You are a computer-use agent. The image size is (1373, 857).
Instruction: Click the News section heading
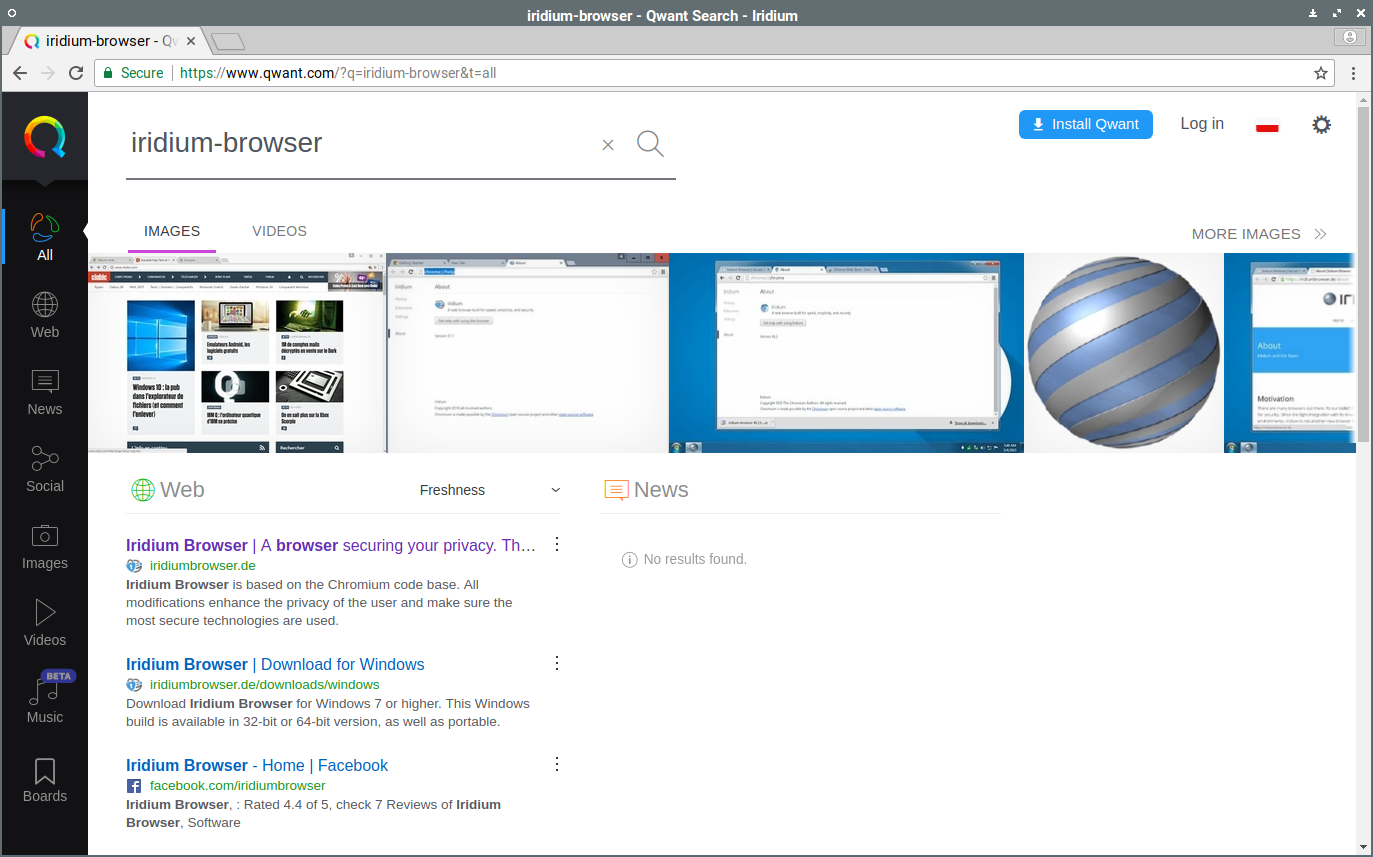tap(661, 490)
